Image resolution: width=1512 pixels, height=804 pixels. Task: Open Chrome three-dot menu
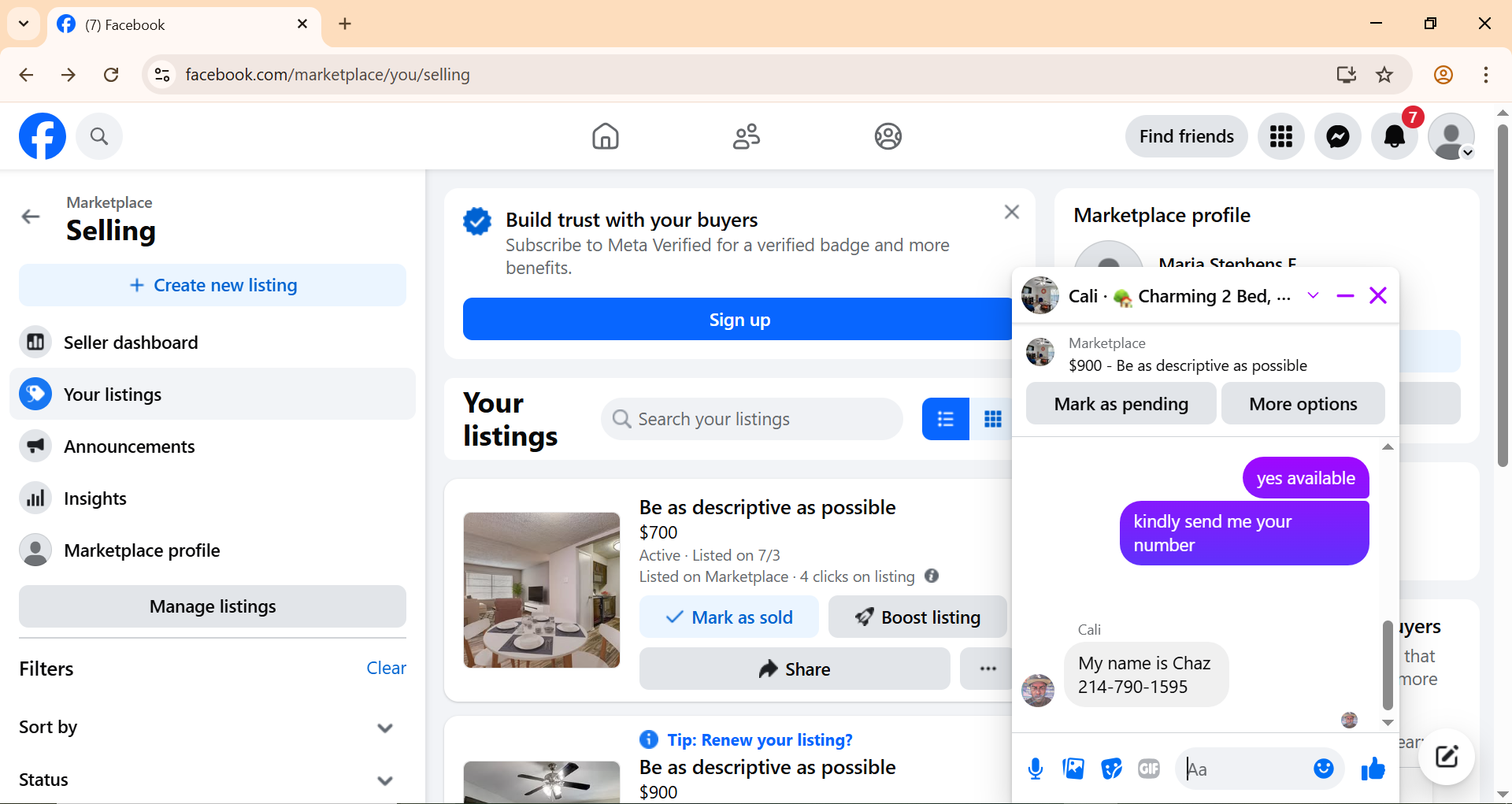point(1485,75)
